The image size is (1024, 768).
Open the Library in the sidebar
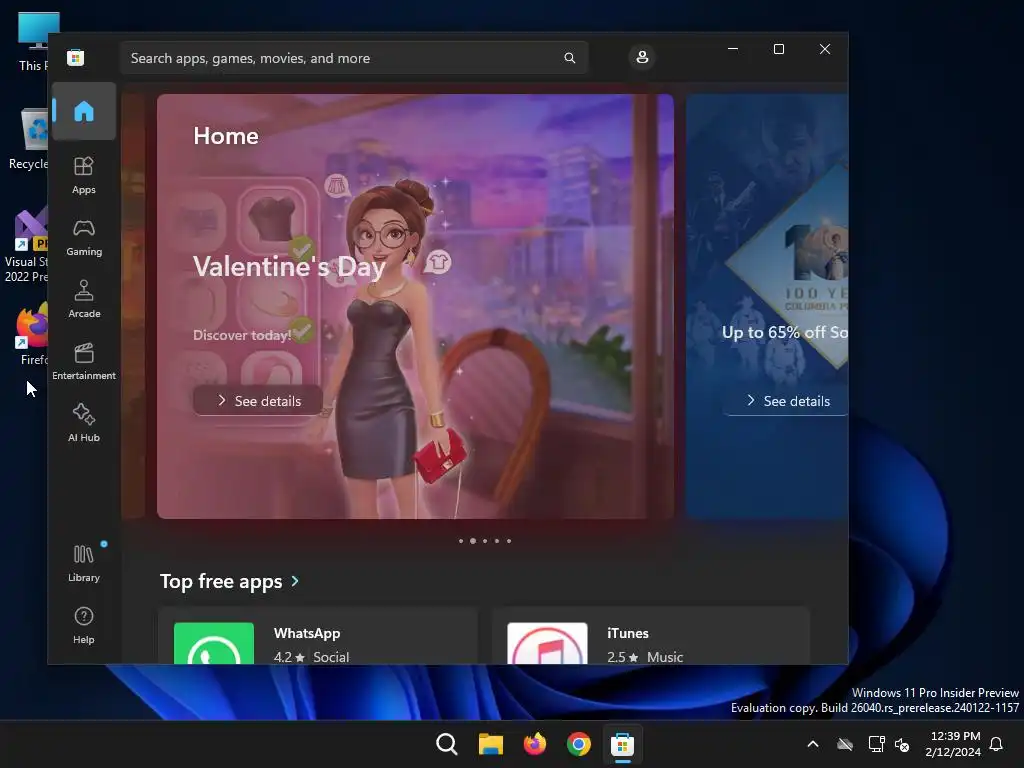tap(84, 563)
